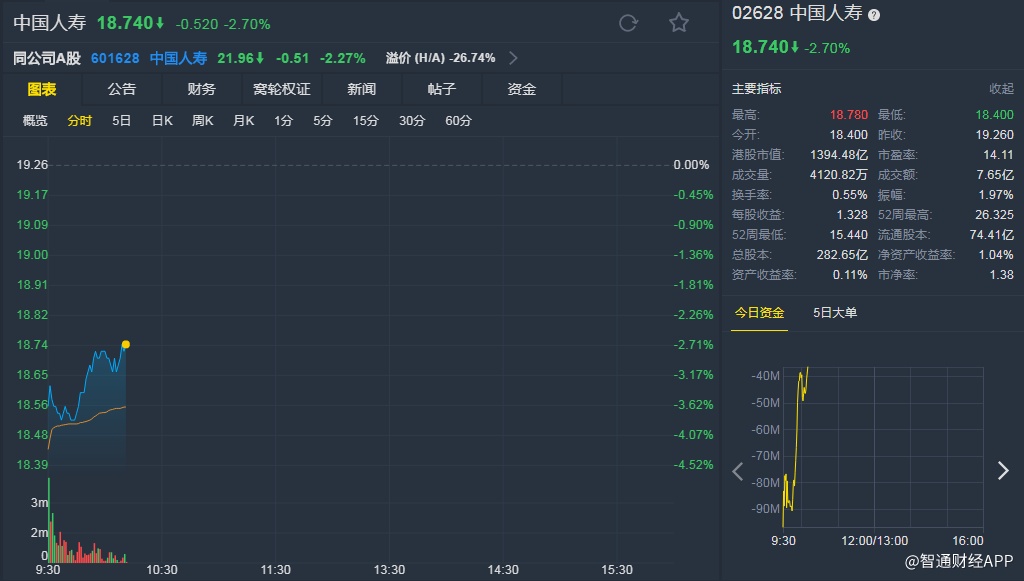Switch to the 财务 tab

point(201,89)
